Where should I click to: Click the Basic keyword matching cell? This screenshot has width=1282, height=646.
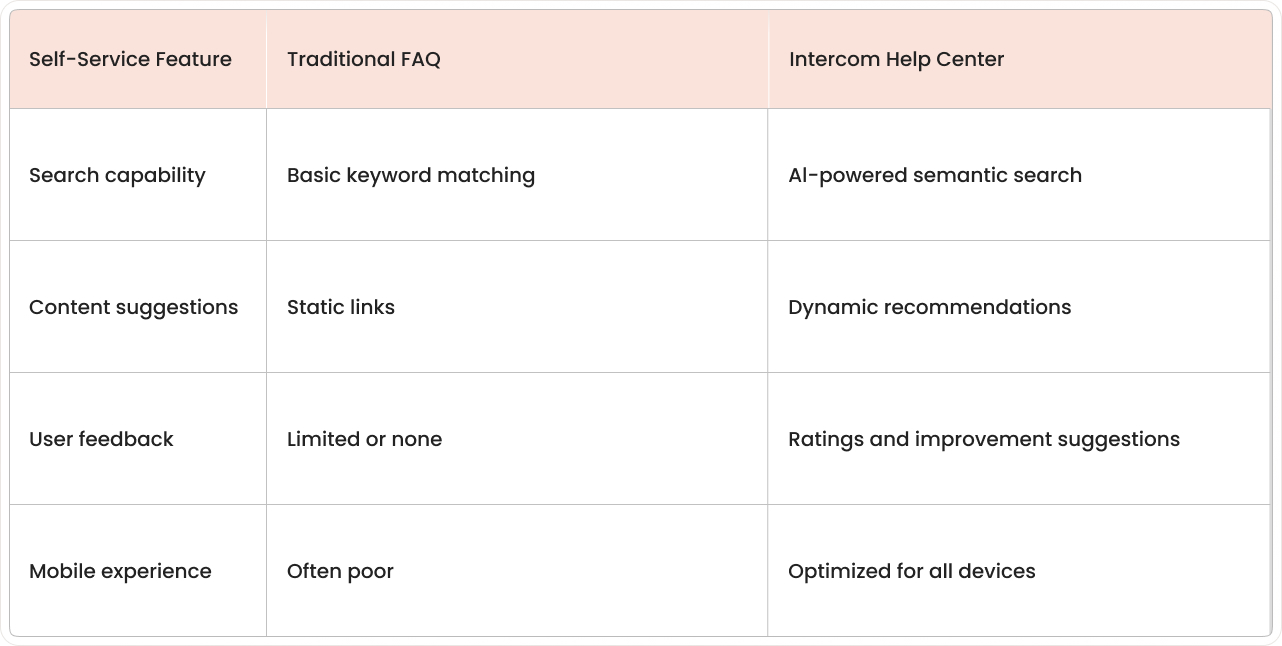[x=517, y=175]
